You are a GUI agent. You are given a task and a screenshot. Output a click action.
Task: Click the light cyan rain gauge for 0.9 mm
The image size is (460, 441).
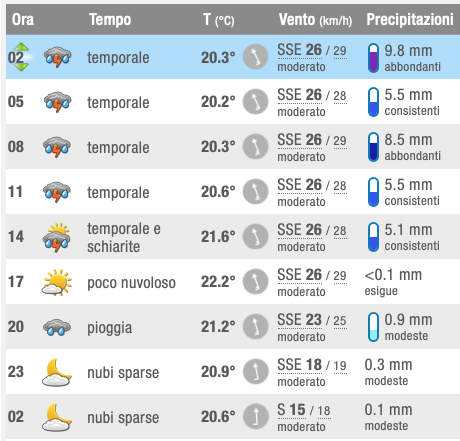pyautogui.click(x=373, y=327)
